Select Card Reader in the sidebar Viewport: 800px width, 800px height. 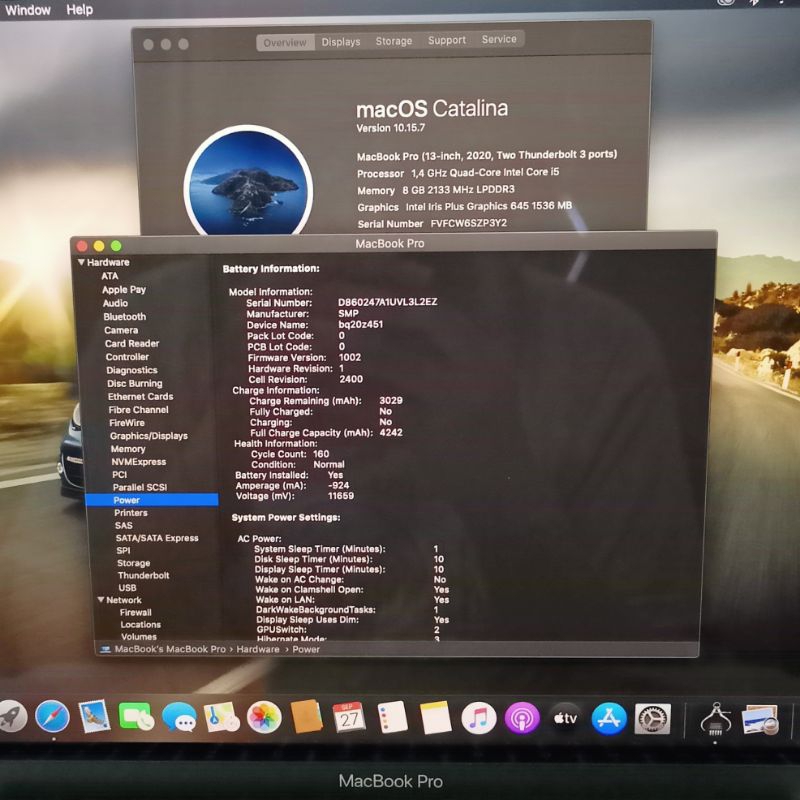[132, 343]
